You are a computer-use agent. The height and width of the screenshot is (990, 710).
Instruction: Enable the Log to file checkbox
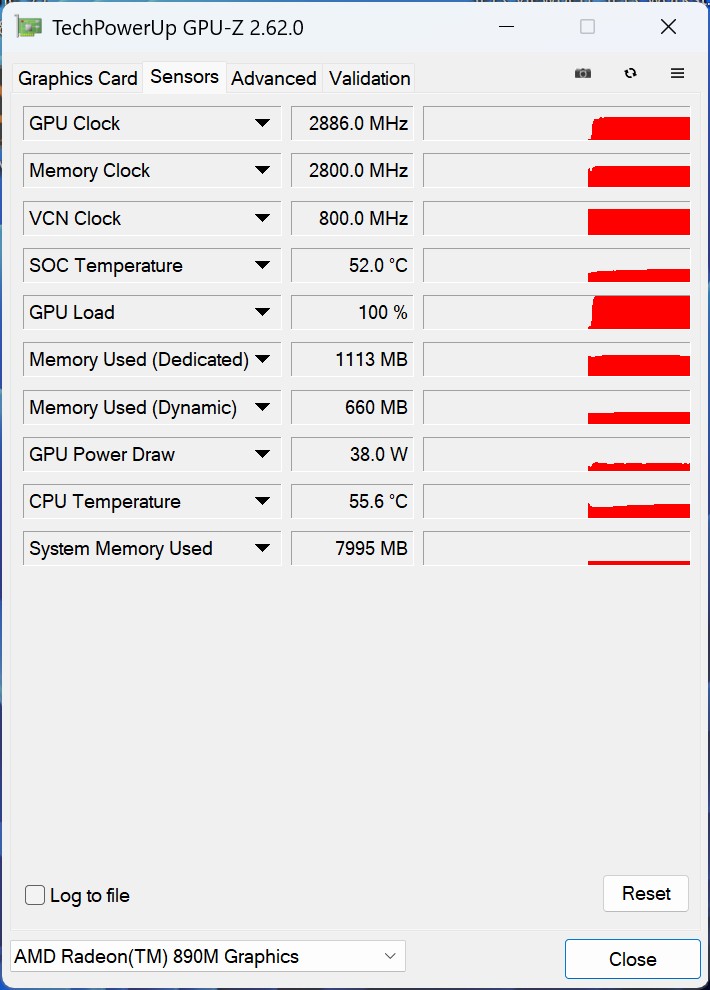pos(35,895)
